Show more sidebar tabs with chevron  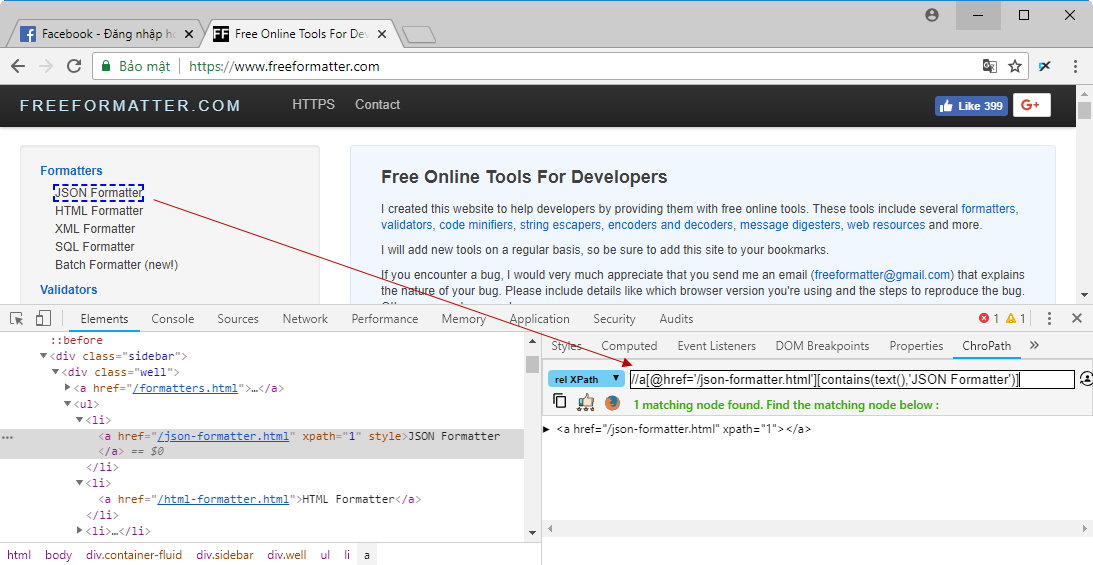tap(1034, 346)
